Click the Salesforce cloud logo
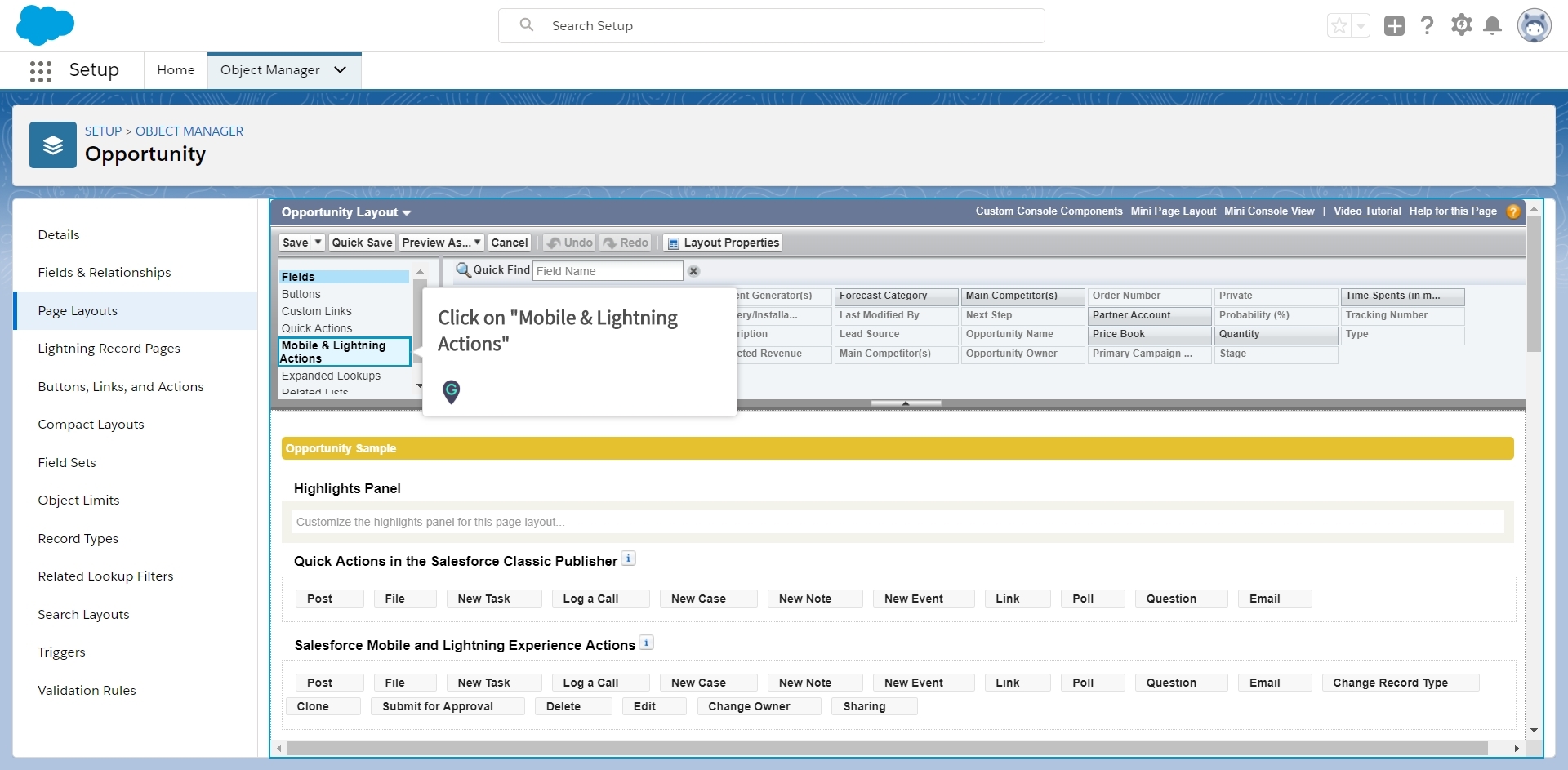Image resolution: width=1568 pixels, height=770 pixels. click(45, 25)
